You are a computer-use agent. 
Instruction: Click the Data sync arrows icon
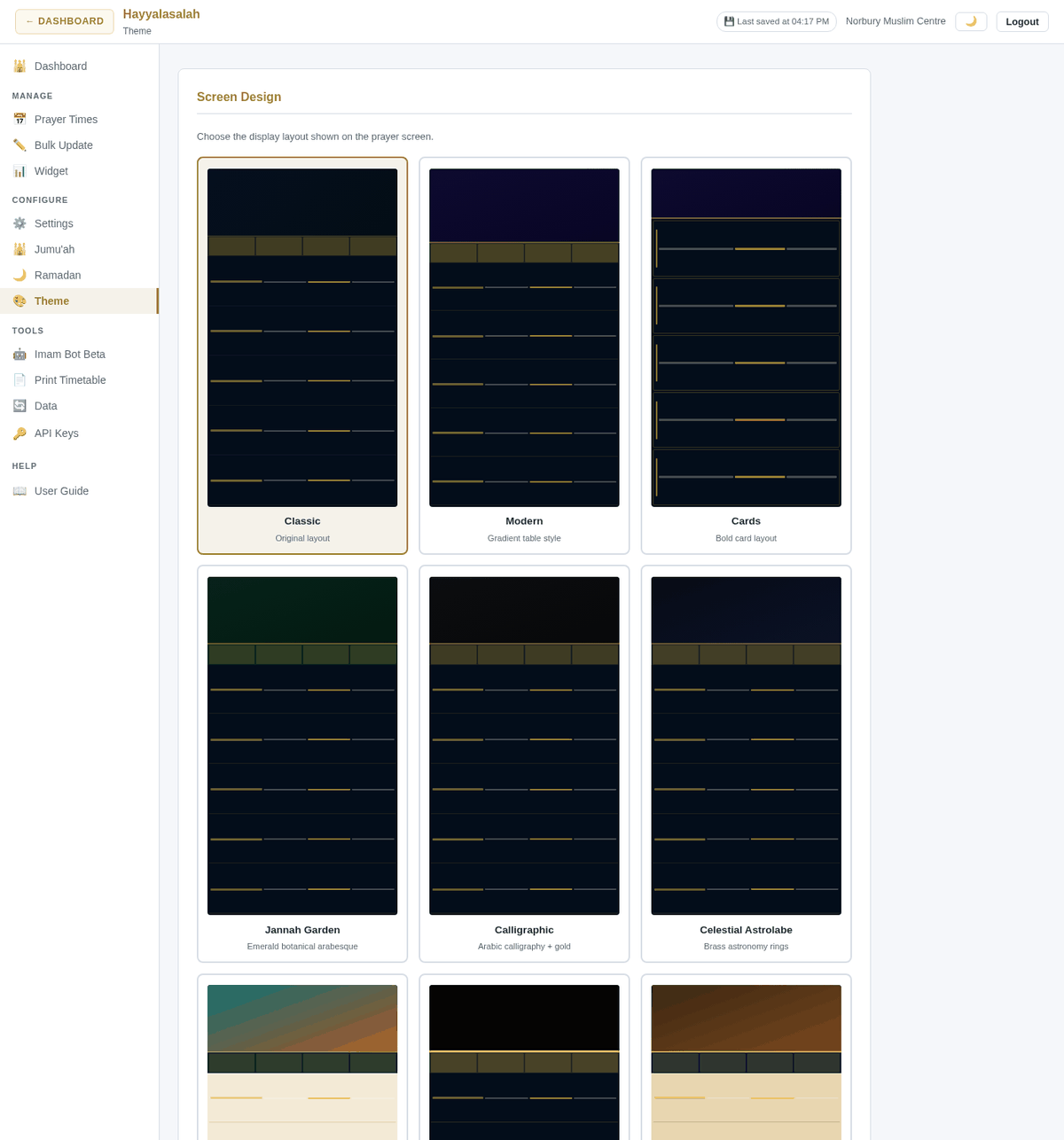[20, 405]
